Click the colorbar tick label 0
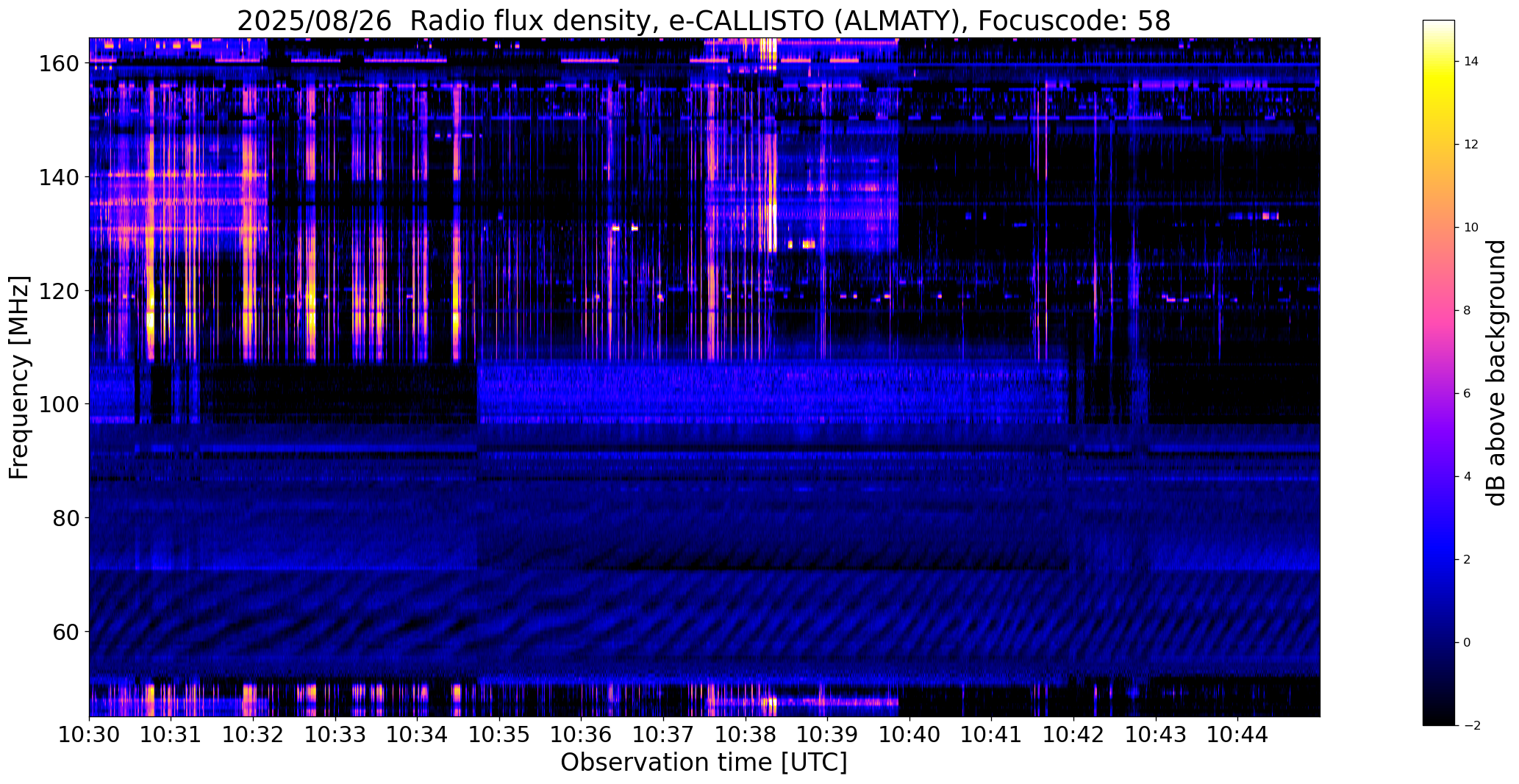The height and width of the screenshot is (784, 1519). tap(1468, 643)
